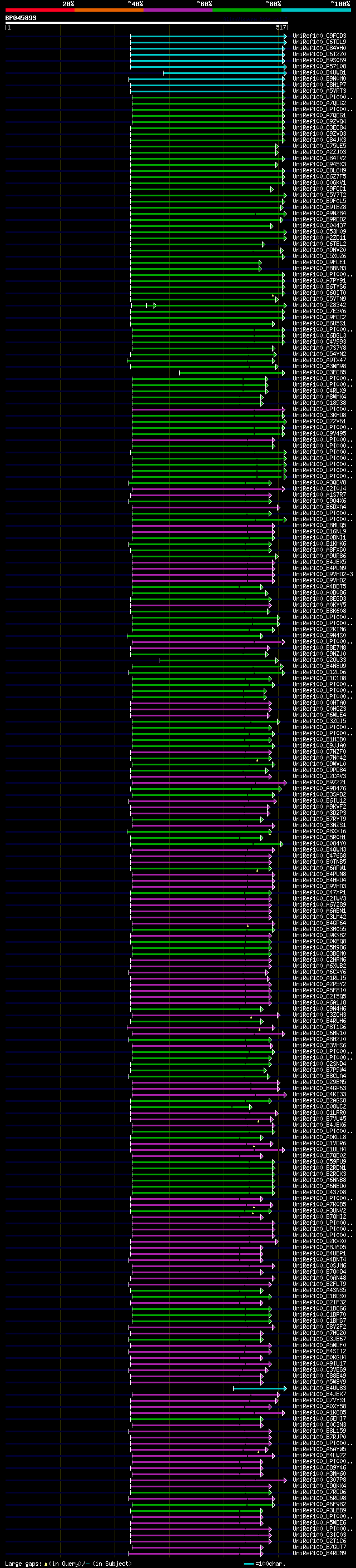Select the UniRef100_Q6DGL3 label
Screen dimensions: 356x1568
coord(319,335)
